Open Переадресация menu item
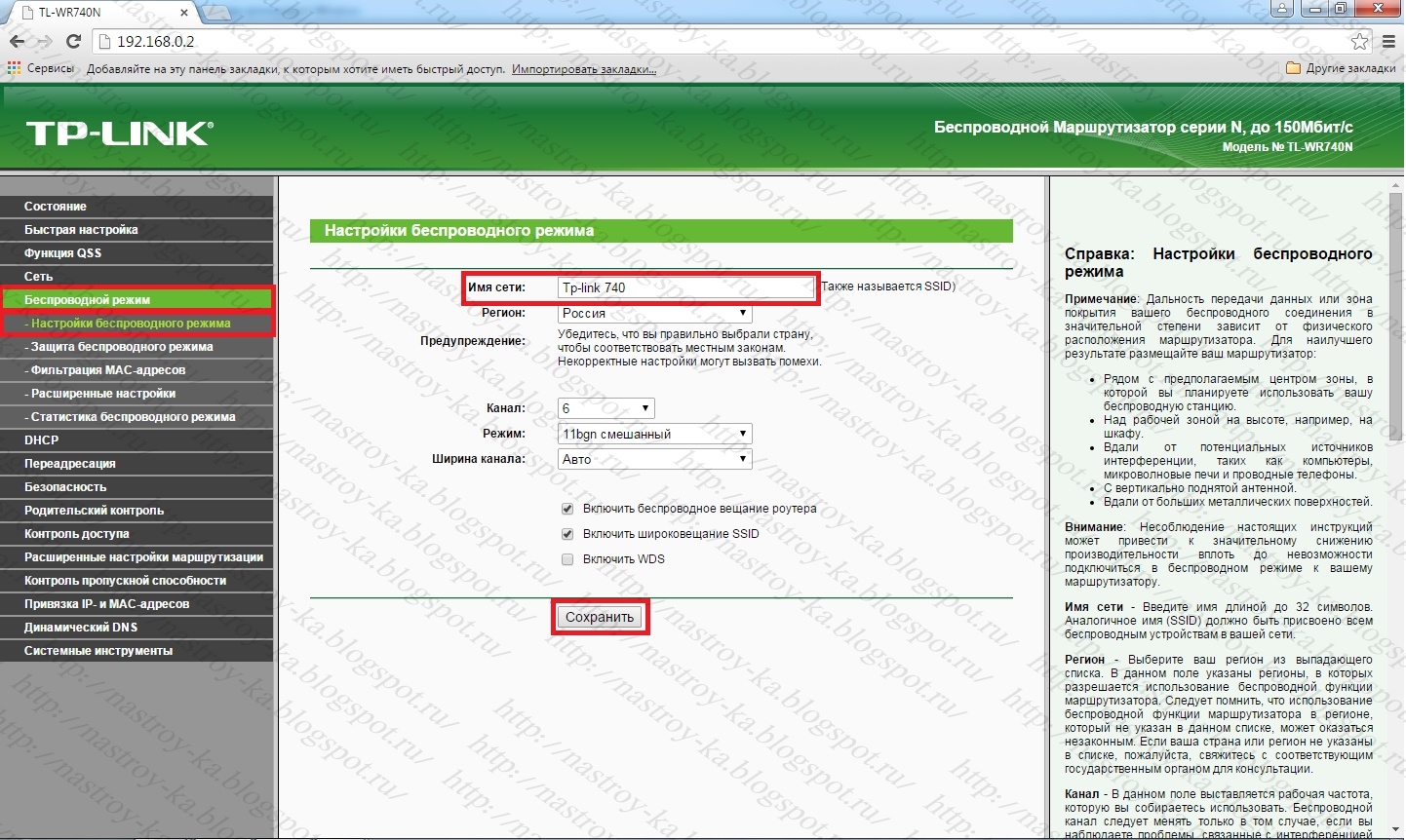 tap(137, 464)
